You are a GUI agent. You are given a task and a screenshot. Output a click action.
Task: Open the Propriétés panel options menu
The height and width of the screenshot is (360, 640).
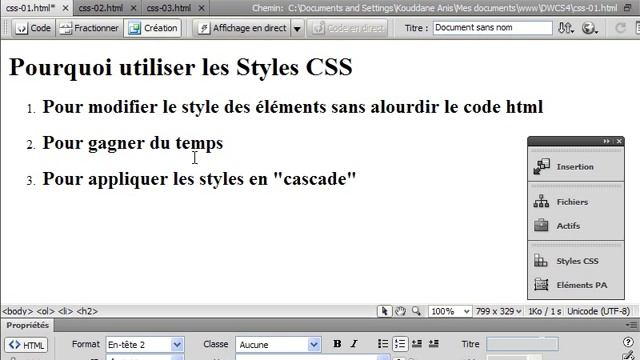point(631,325)
